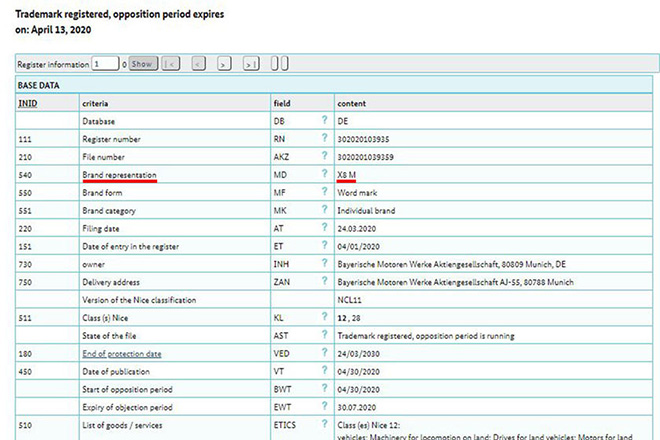Go to next register record

[224, 64]
